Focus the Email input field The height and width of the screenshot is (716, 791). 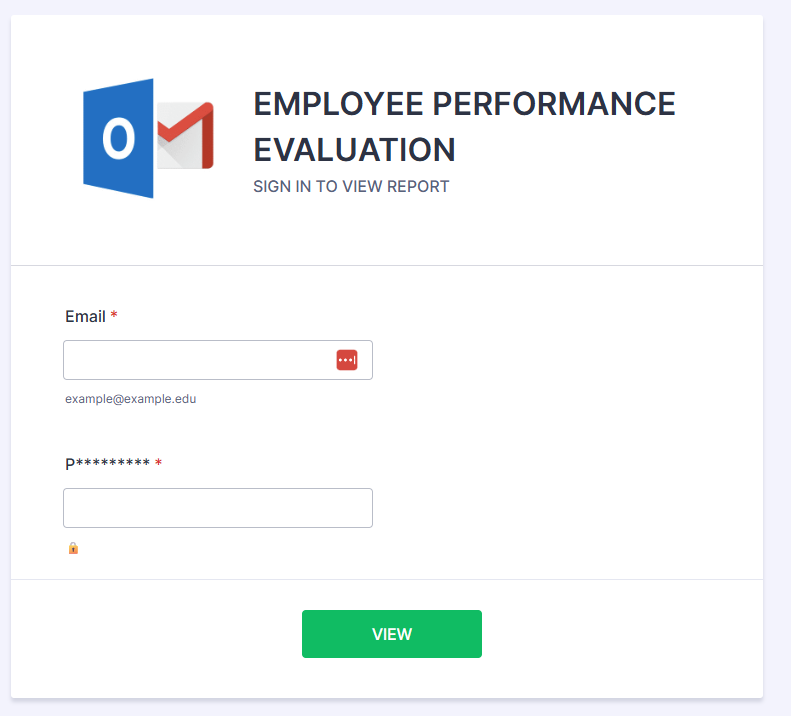coord(195,360)
